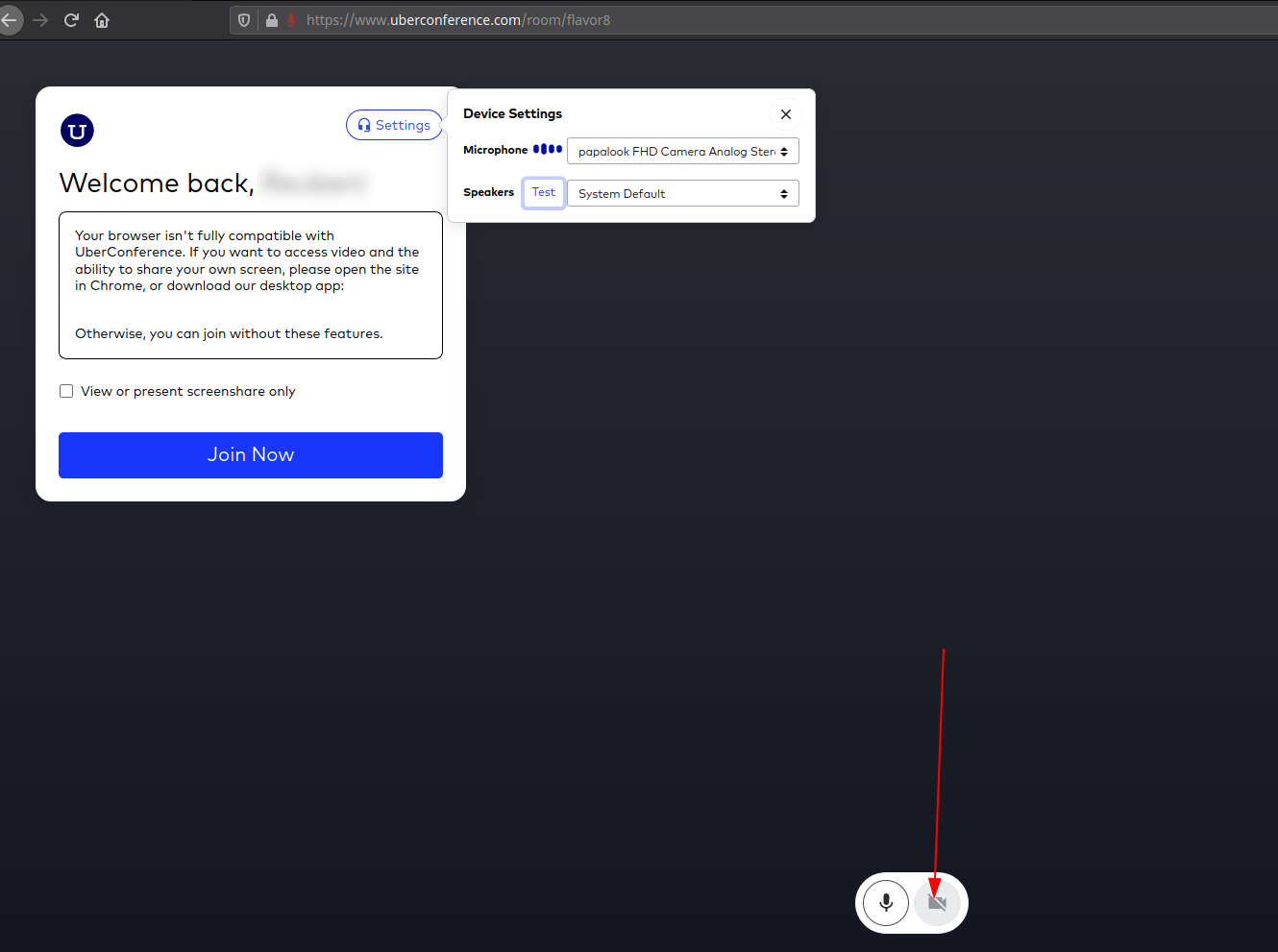Mute the microphone using the bottom mic button
This screenshot has height=952, width=1278.
pos(885,903)
